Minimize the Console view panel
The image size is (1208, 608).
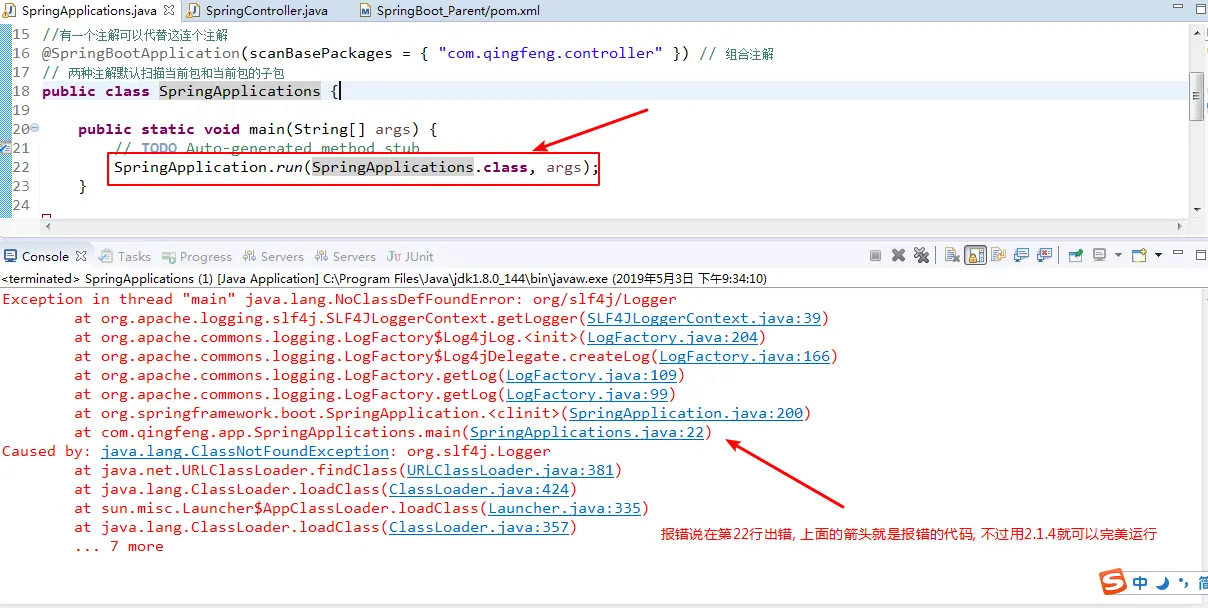(1178, 252)
